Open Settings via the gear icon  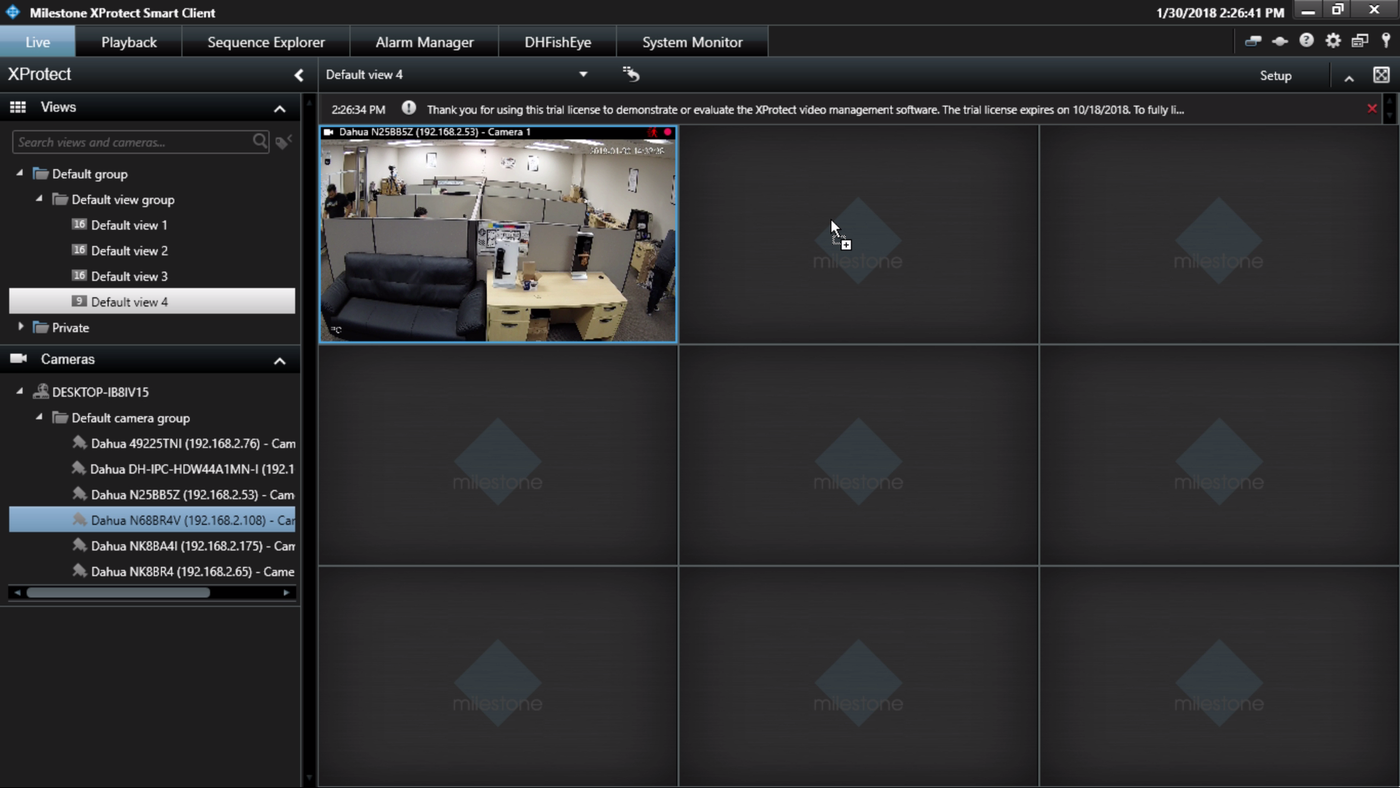pyautogui.click(x=1333, y=41)
